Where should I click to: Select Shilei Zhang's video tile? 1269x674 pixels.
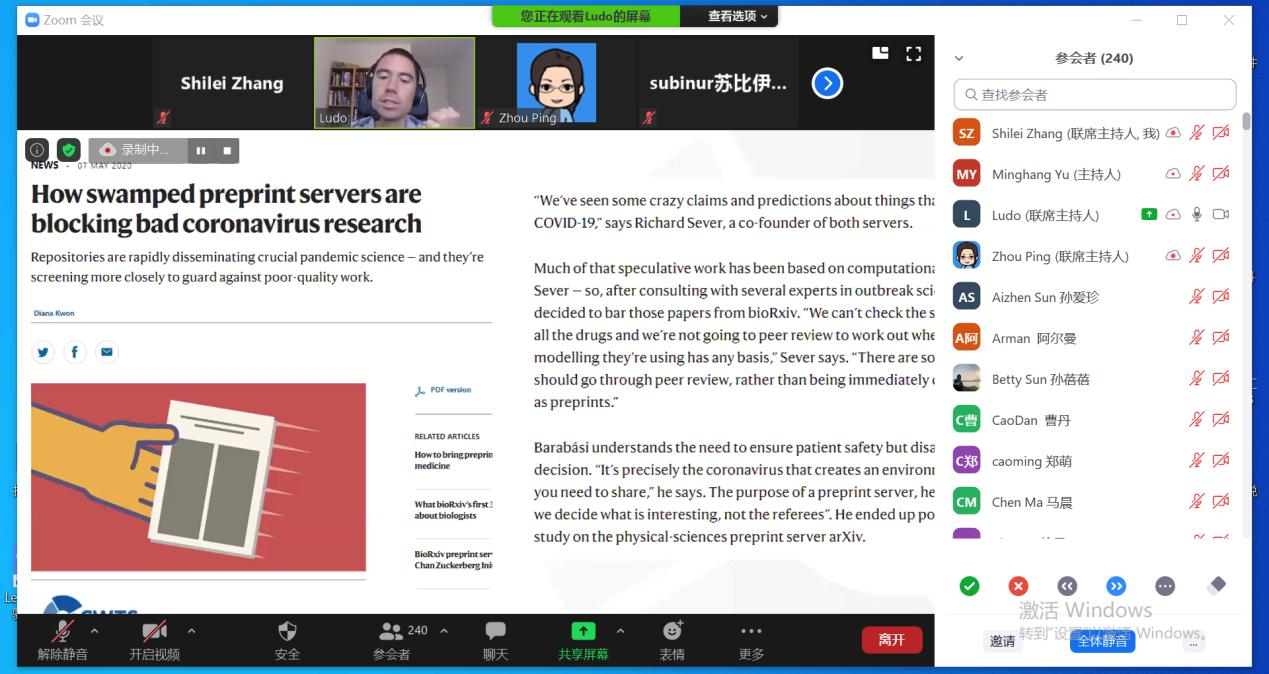point(232,83)
